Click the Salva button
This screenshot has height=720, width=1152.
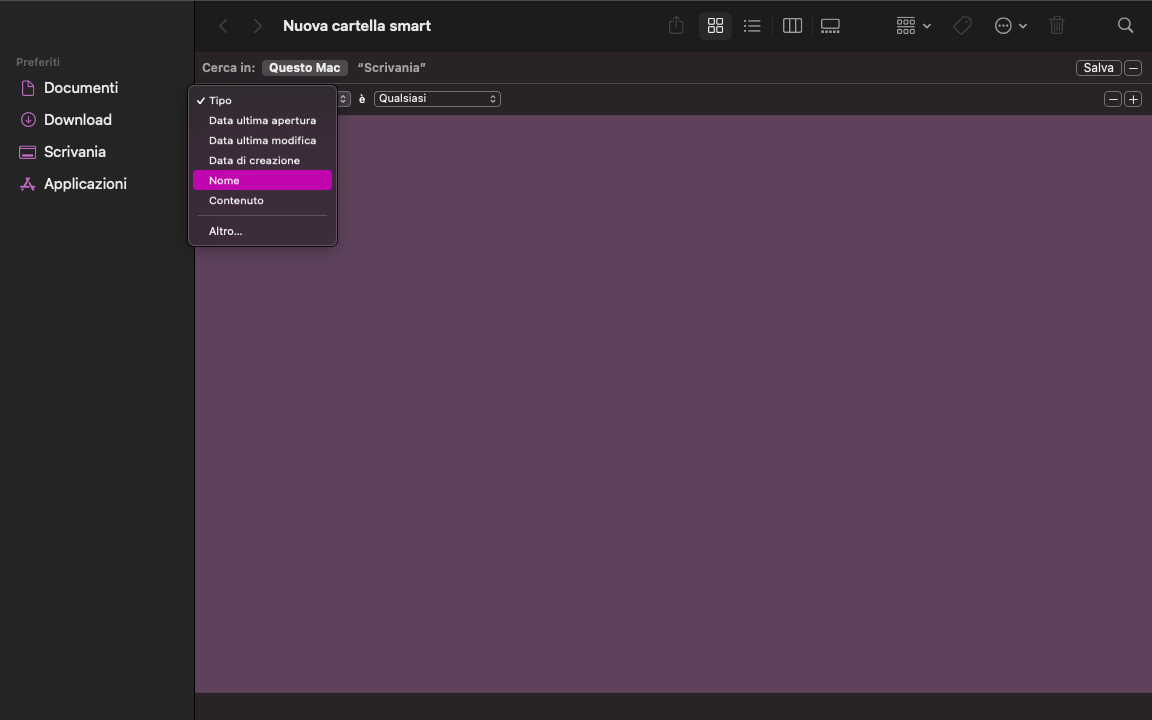click(x=1097, y=68)
